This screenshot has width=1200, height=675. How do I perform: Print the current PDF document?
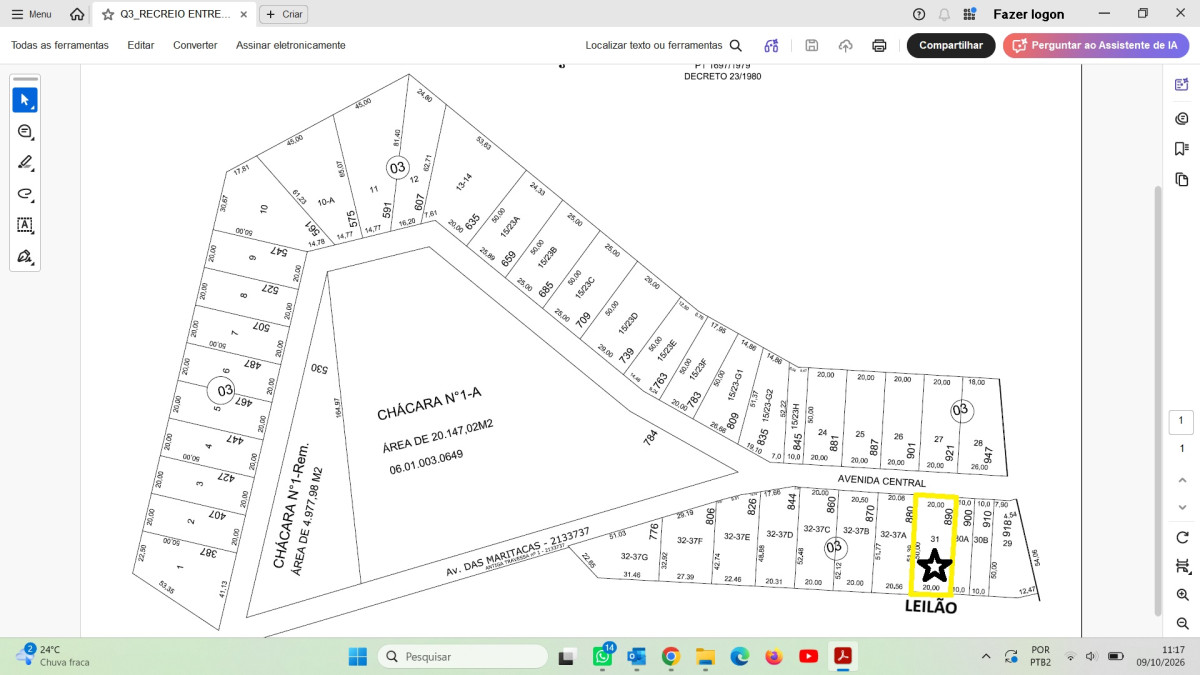(879, 45)
